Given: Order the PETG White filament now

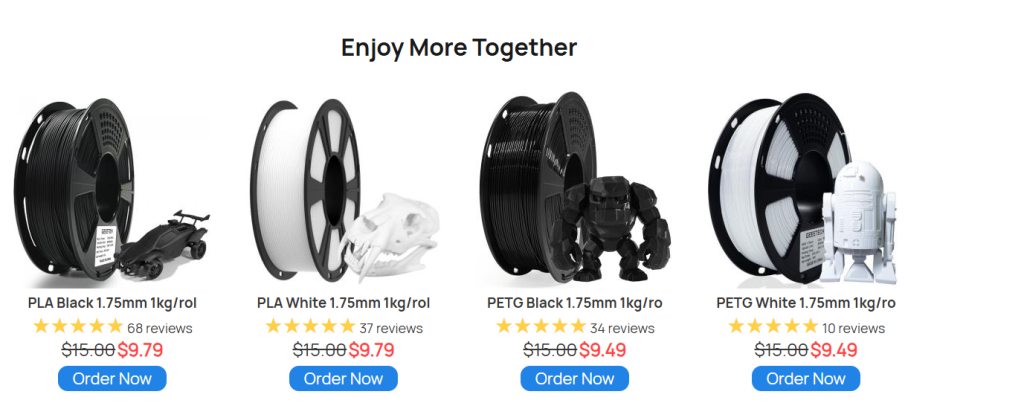Looking at the screenshot, I should (x=806, y=378).
